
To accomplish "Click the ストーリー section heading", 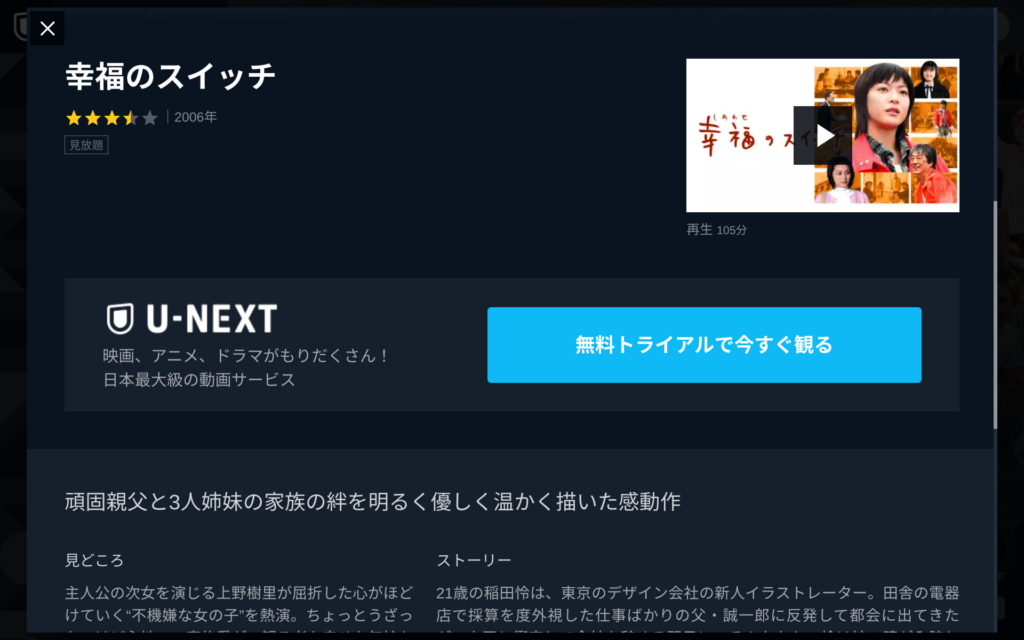I will (473, 560).
